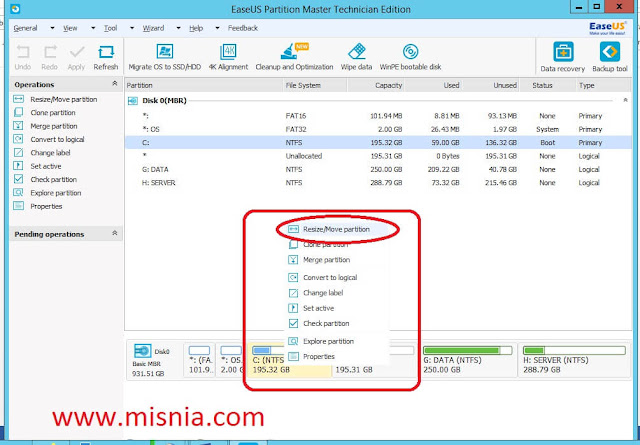Sort by the Capacity column header
This screenshot has width=640, height=445.
click(x=376, y=85)
